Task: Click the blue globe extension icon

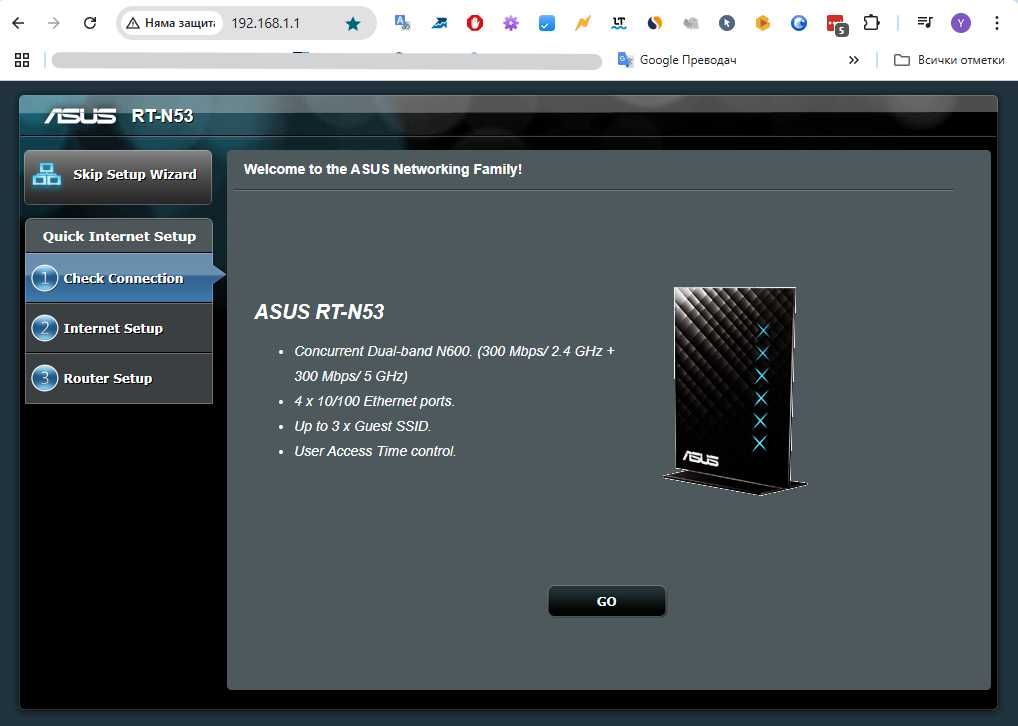Action: (799, 23)
